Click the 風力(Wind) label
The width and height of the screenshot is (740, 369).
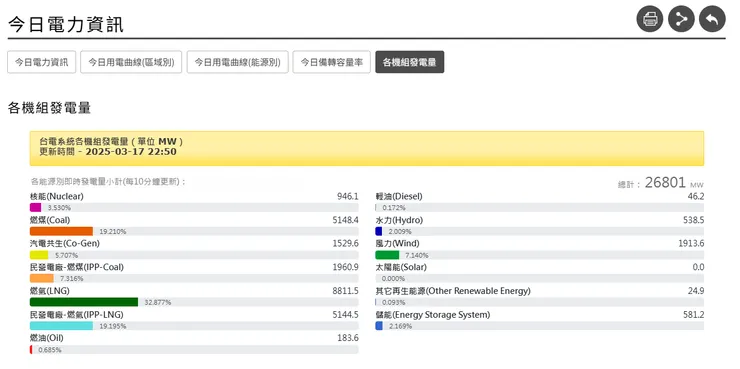(397, 243)
